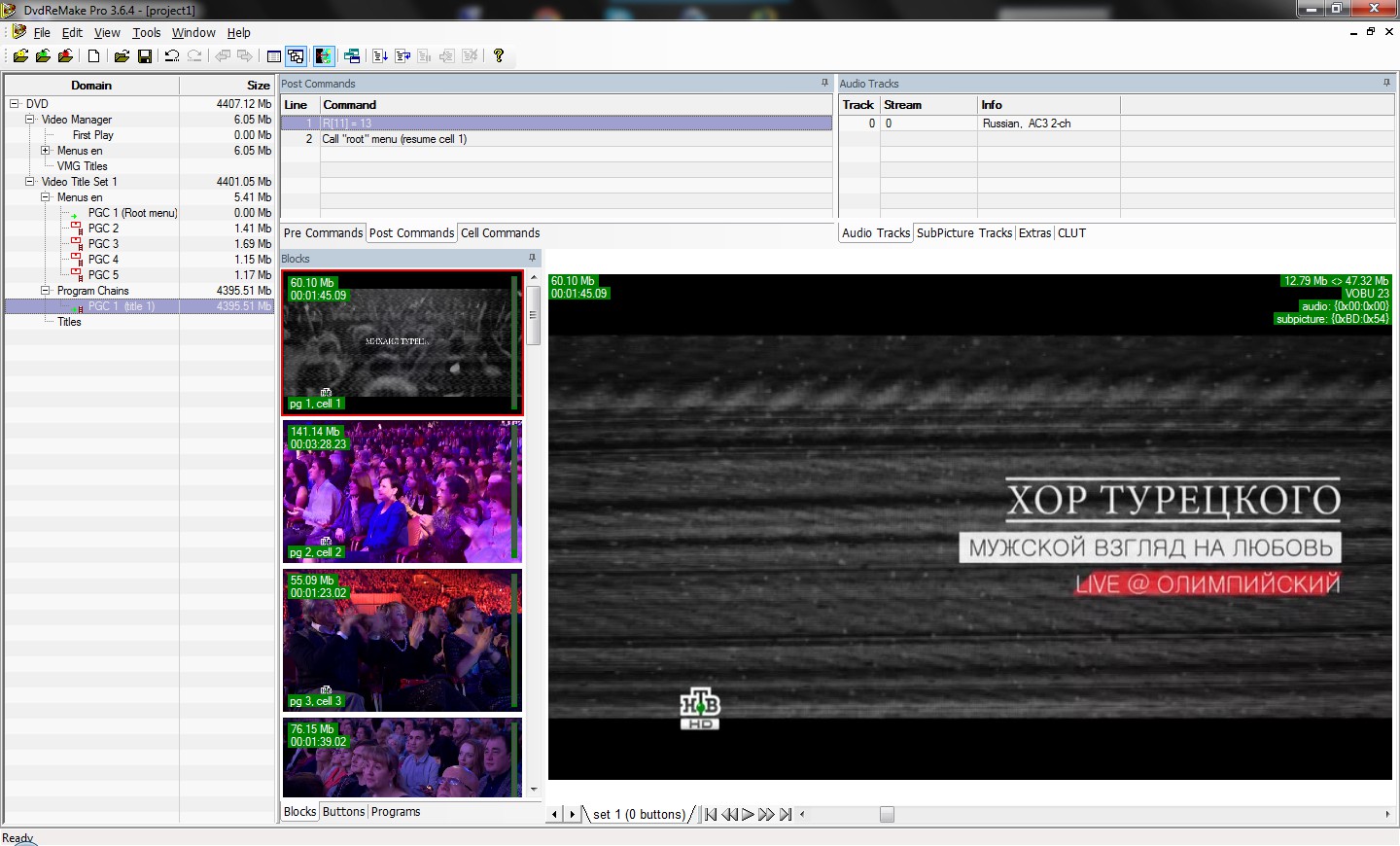Click the open-folder toolbar icon with green dot
Viewport: 1400px width, 846px height.
pyautogui.click(x=43, y=56)
